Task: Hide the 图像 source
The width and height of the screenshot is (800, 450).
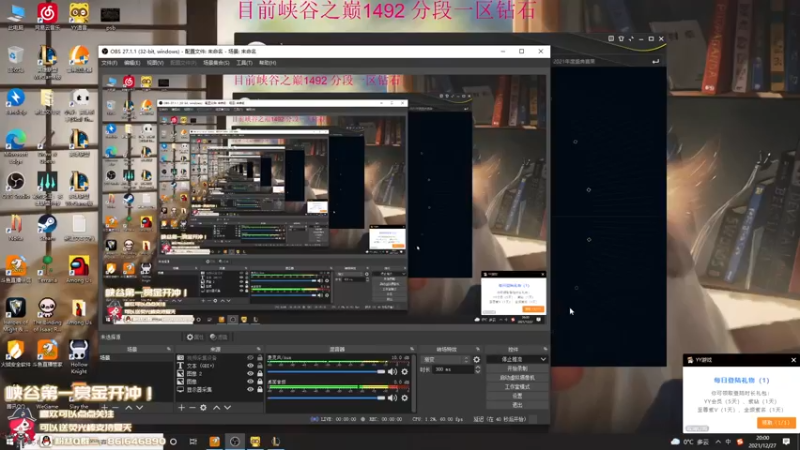Action: (250, 381)
